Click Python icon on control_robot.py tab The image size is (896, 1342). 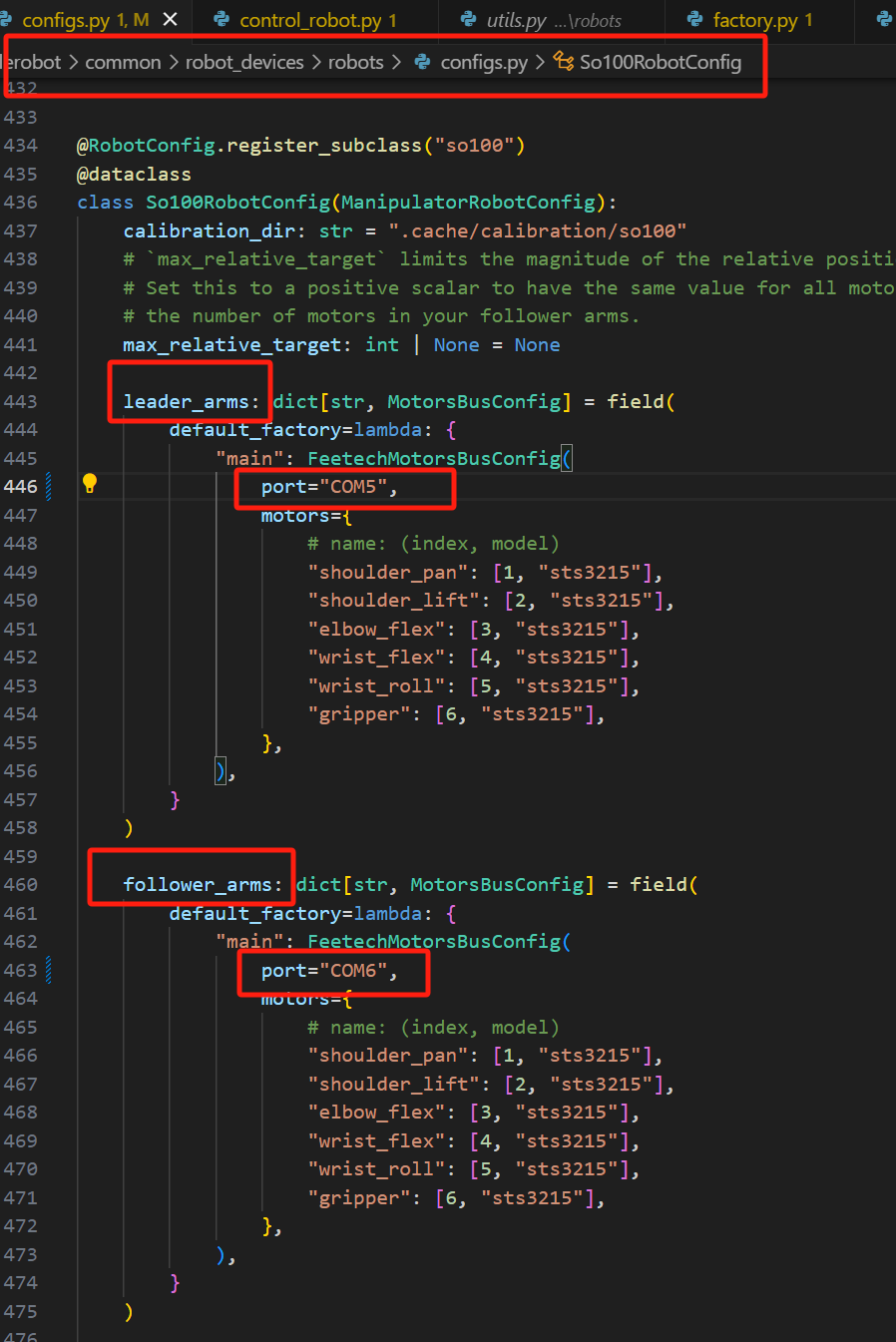(222, 19)
